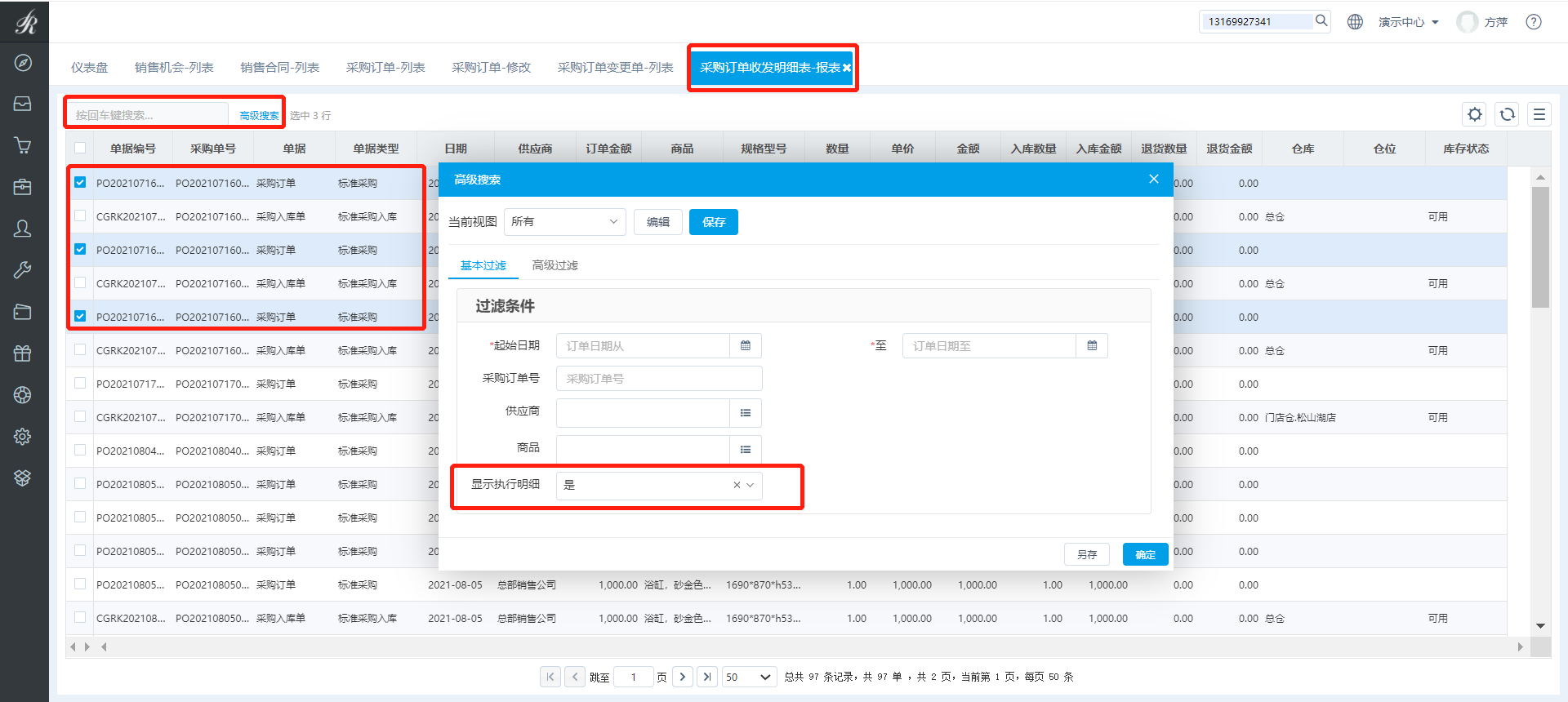
Task: Check the PO20210717 采购订单 row checkbox
Action: pyautogui.click(x=80, y=384)
